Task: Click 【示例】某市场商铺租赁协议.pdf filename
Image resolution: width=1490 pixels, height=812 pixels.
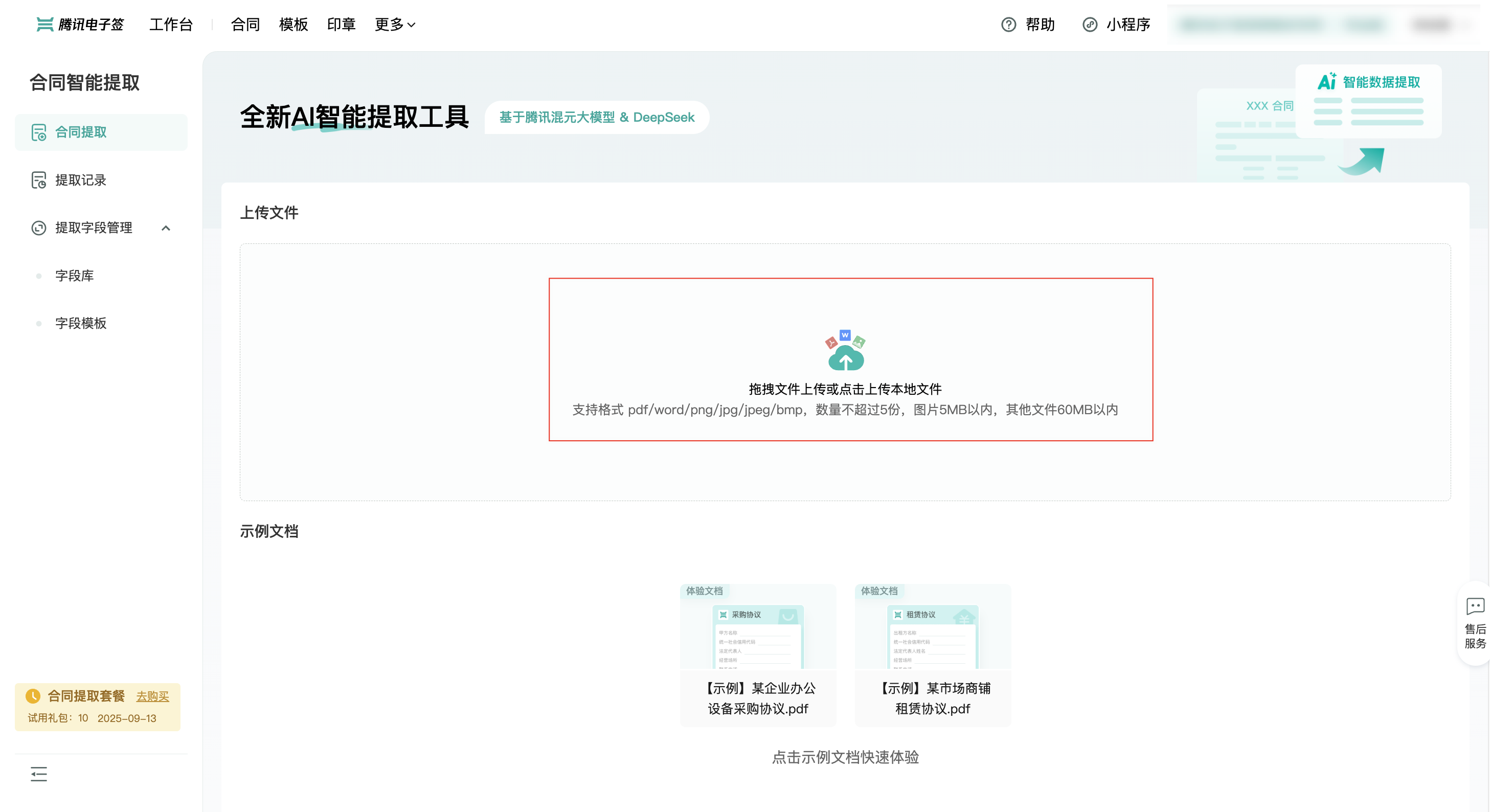Action: (x=933, y=698)
